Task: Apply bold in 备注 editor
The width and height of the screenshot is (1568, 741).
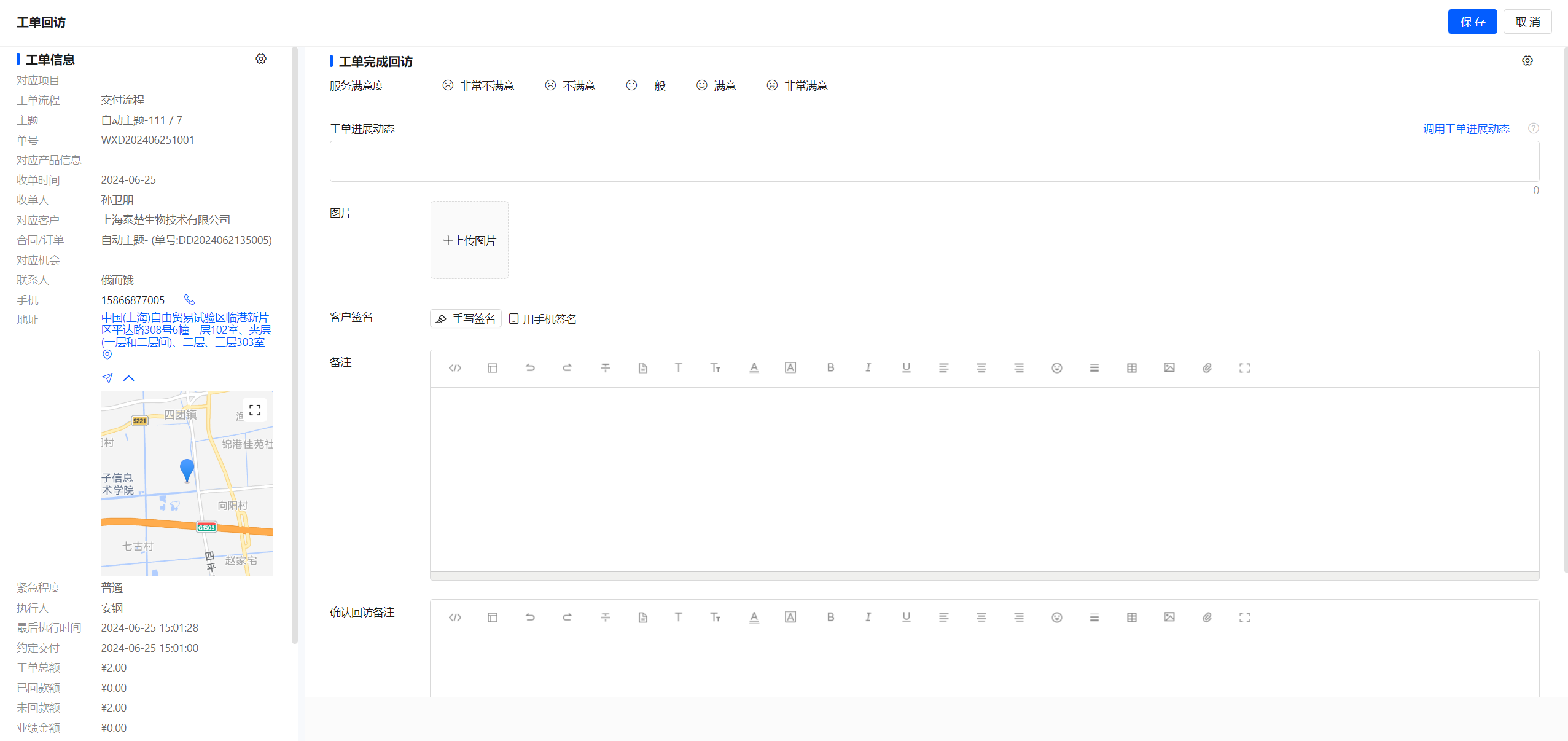Action: [x=830, y=368]
